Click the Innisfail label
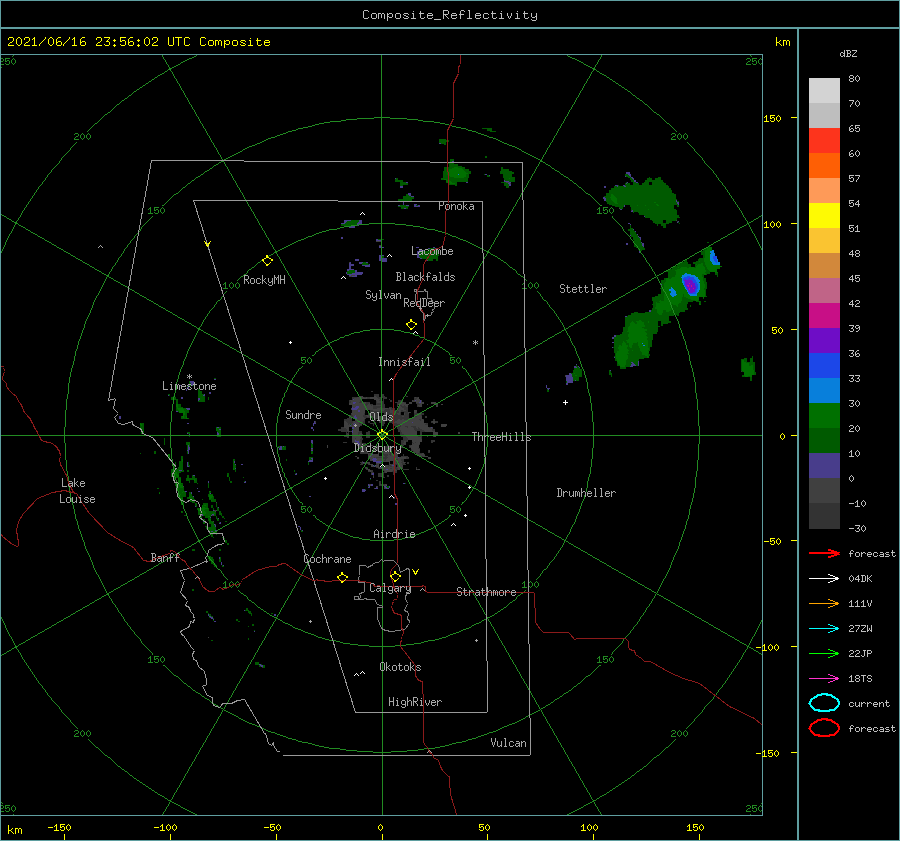The width and height of the screenshot is (900, 841). 404,362
